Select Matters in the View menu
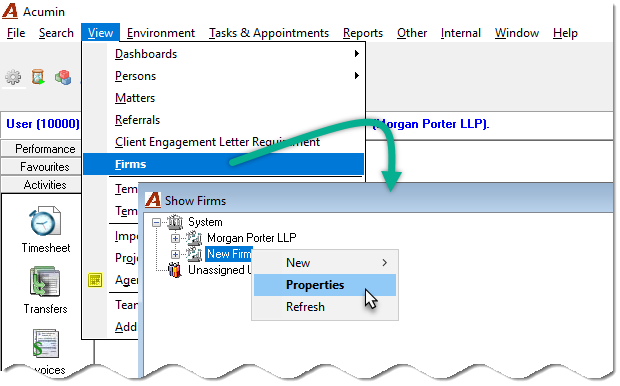 (223, 98)
